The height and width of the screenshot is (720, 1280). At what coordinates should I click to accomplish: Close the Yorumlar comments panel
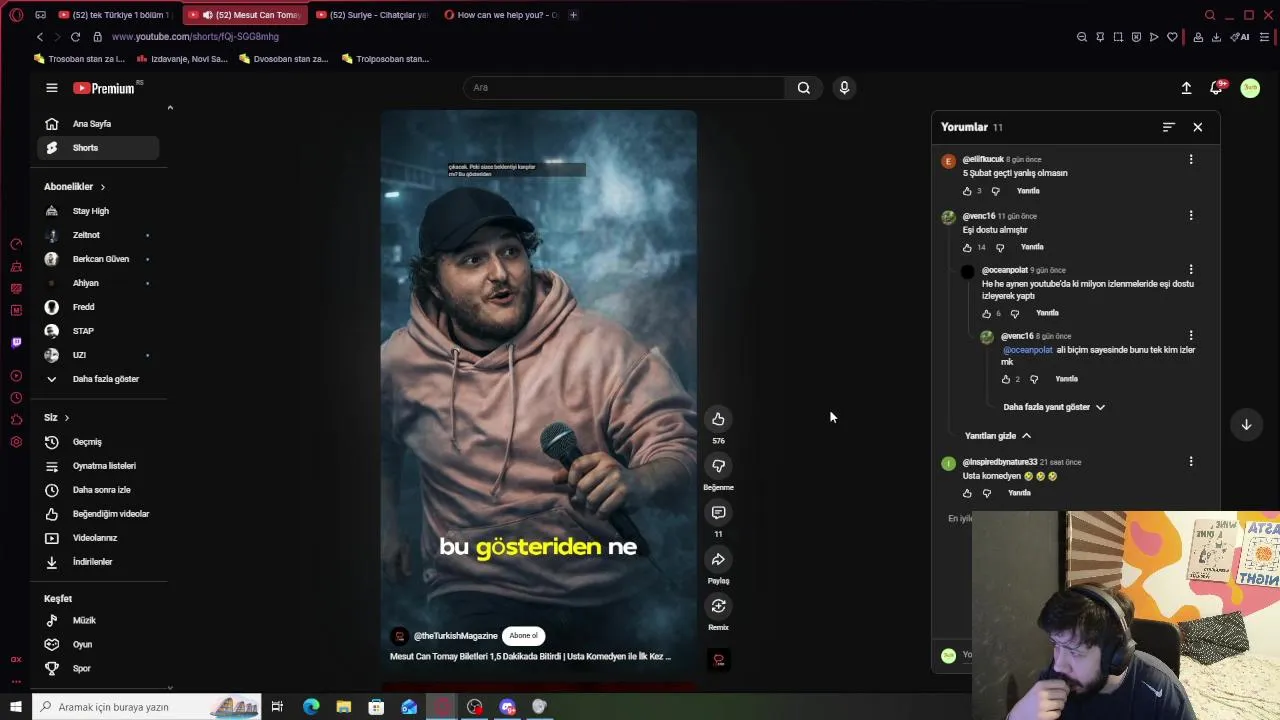click(x=1197, y=127)
